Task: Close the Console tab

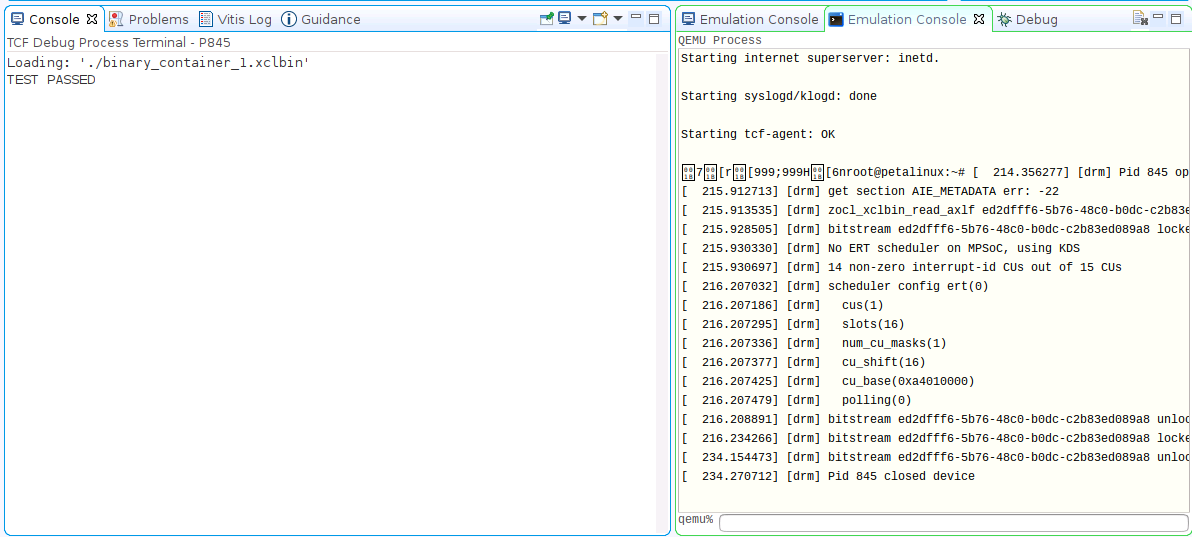Action: (92, 20)
